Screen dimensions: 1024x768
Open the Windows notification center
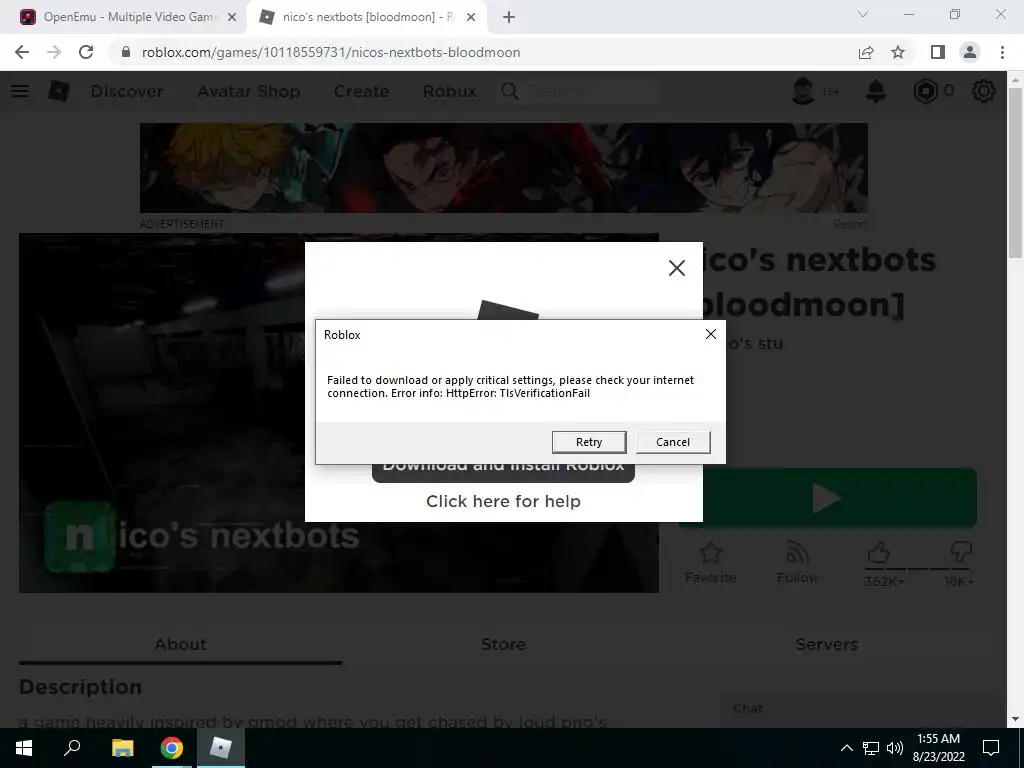click(991, 748)
